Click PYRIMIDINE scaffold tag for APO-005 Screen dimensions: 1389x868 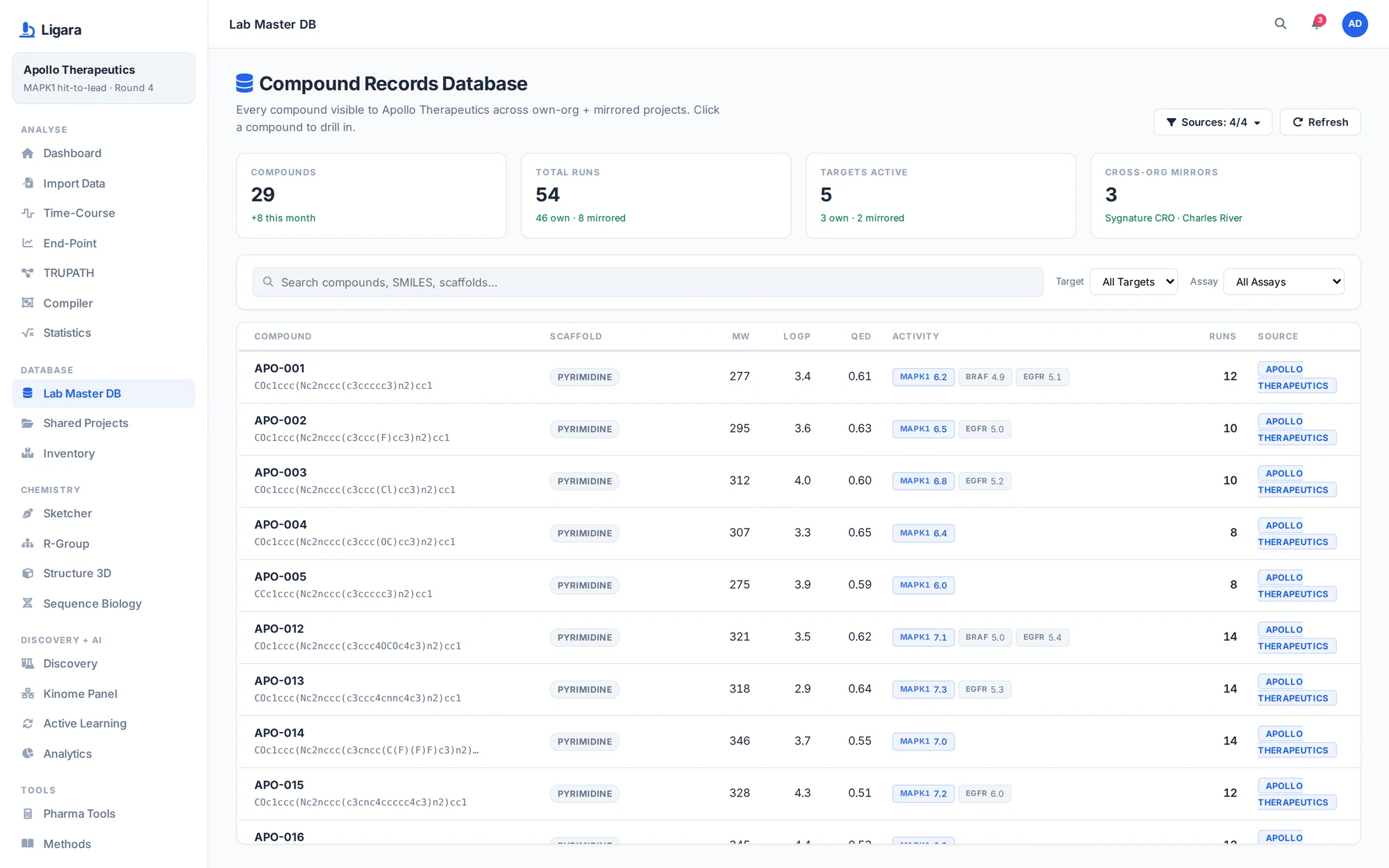pyautogui.click(x=584, y=585)
